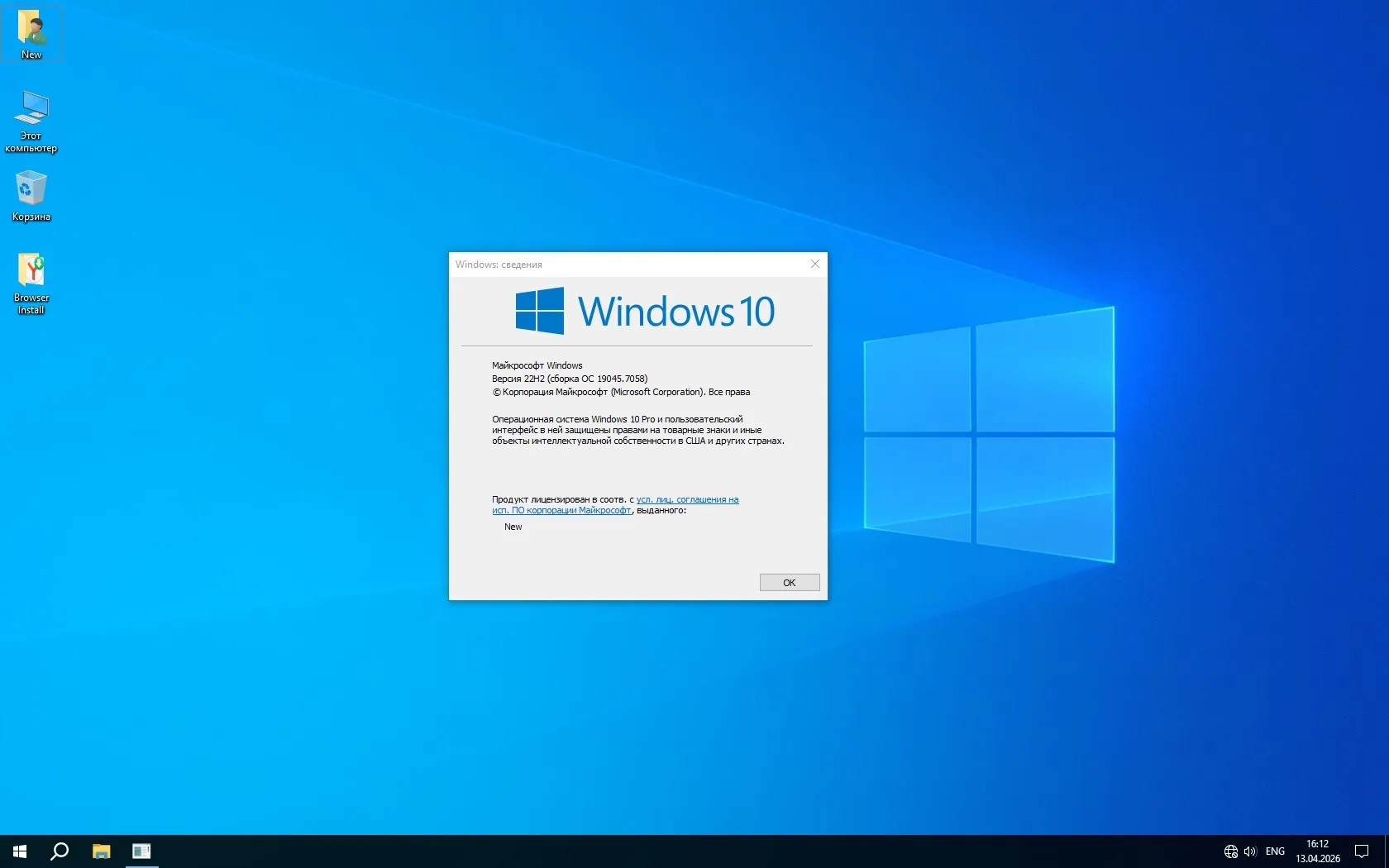Viewport: 1389px width, 868px height.
Task: Click the volume speaker tray icon
Action: 1249,851
